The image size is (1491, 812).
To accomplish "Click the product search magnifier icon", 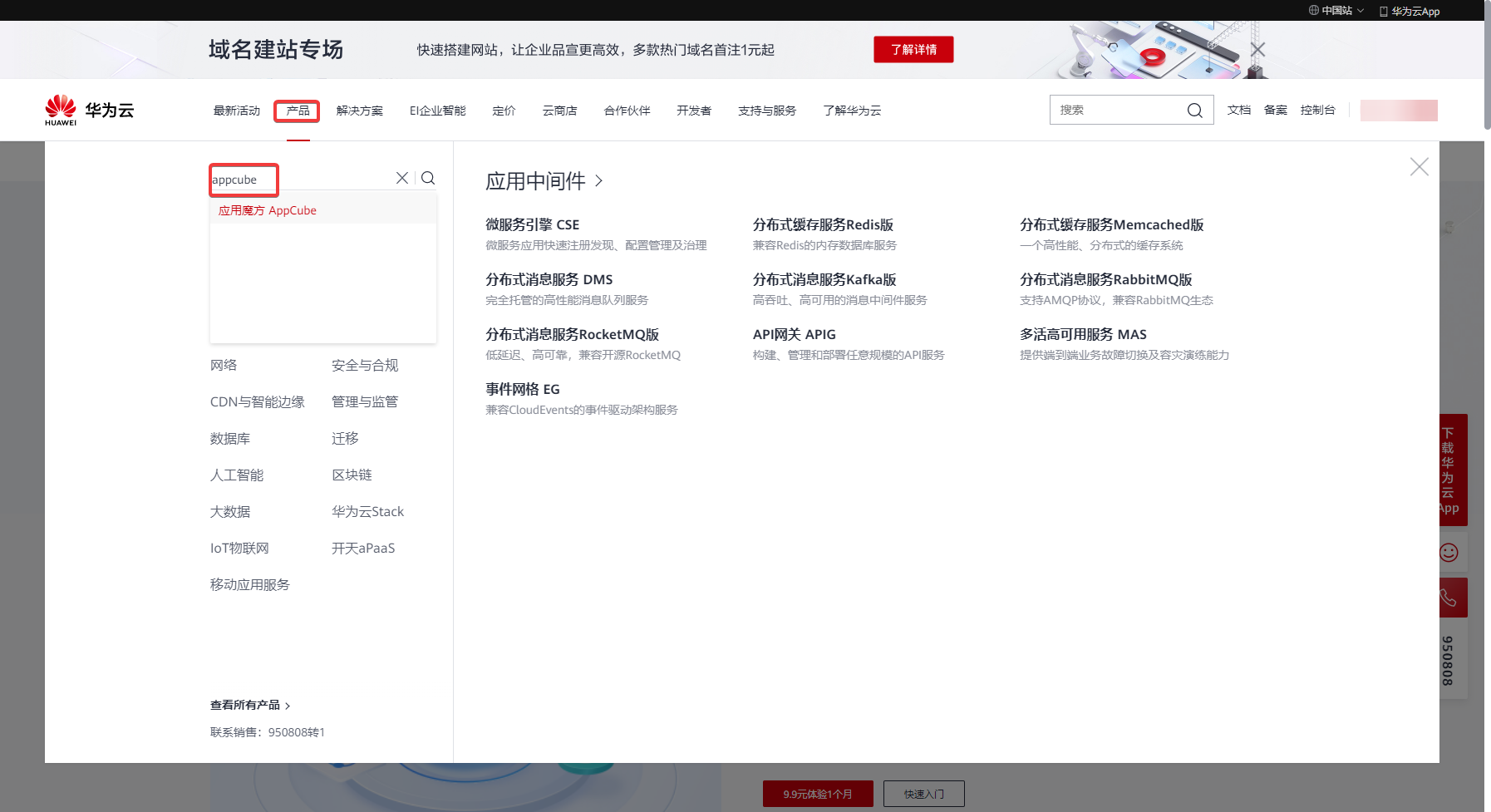I will (428, 178).
